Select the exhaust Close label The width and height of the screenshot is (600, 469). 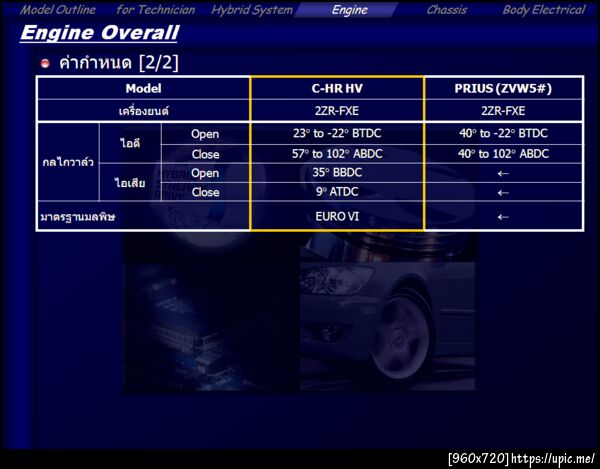[x=205, y=192]
